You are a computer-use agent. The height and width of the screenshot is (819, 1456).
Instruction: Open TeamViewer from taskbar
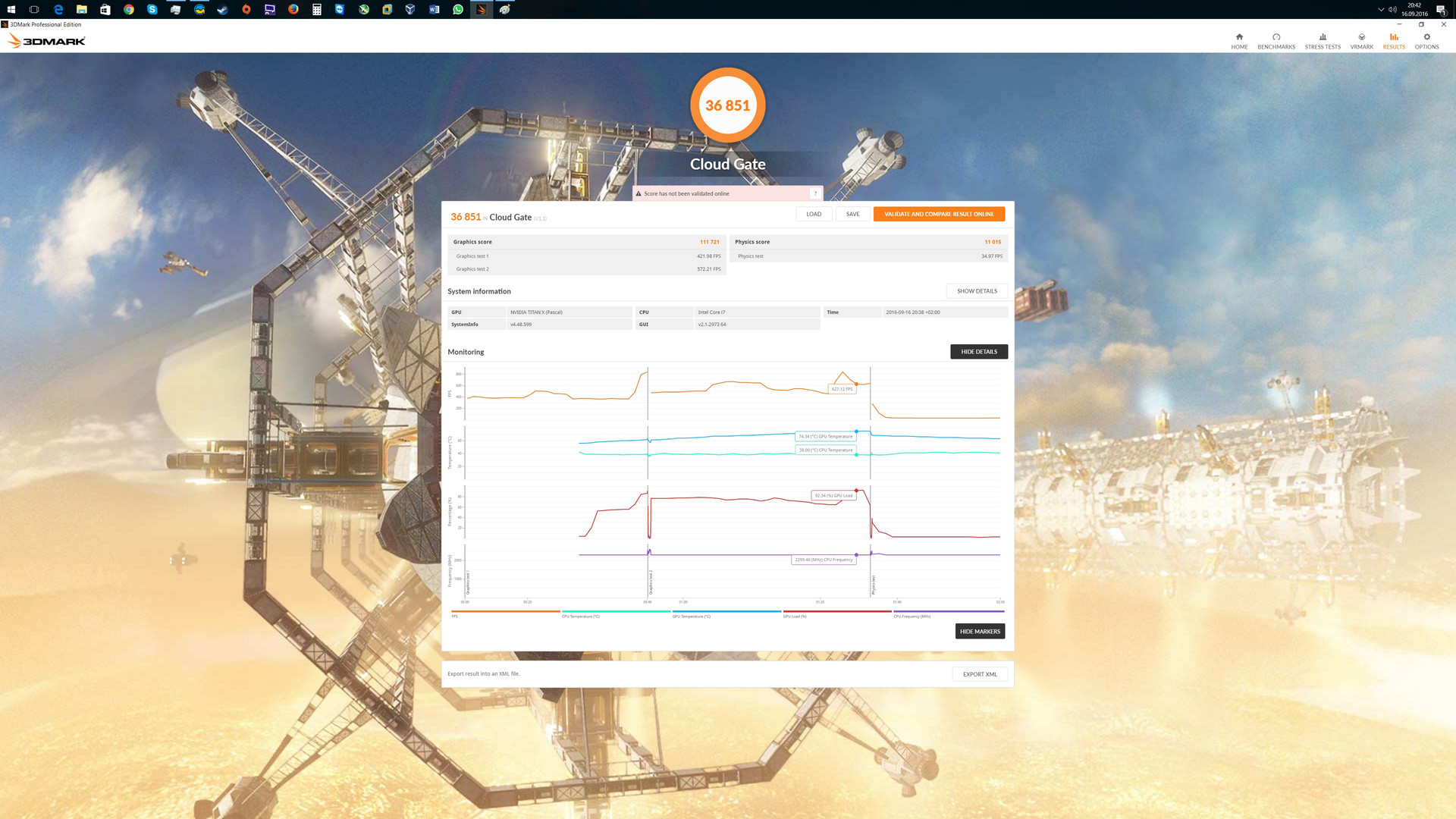340,9
